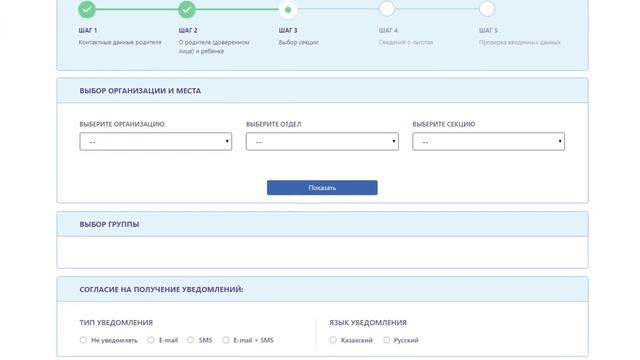The image size is (640, 360).
Task: Choose 'Русский' notification language
Action: (387, 340)
